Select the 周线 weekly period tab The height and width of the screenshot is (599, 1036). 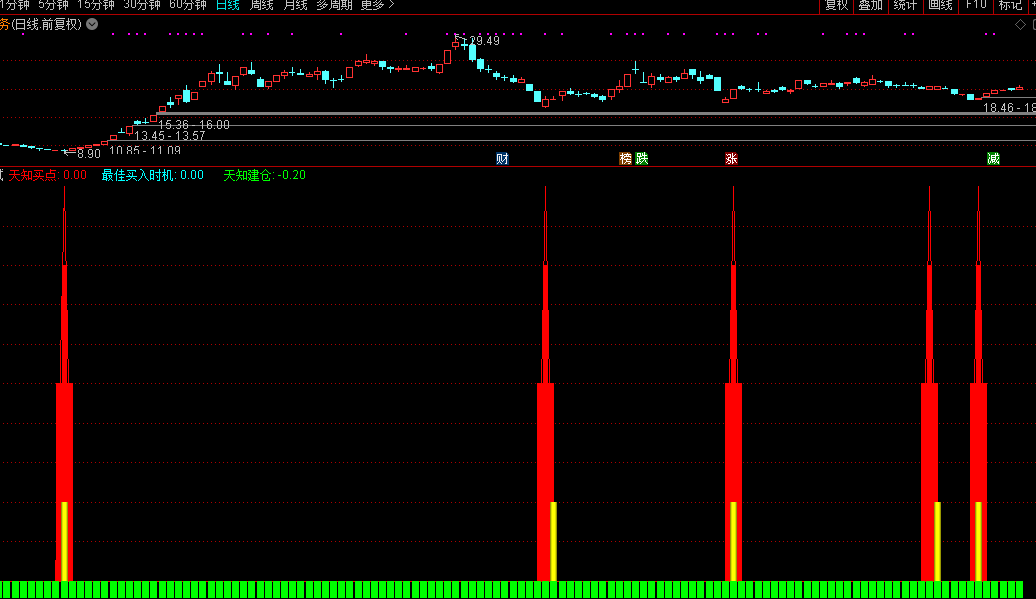261,5
